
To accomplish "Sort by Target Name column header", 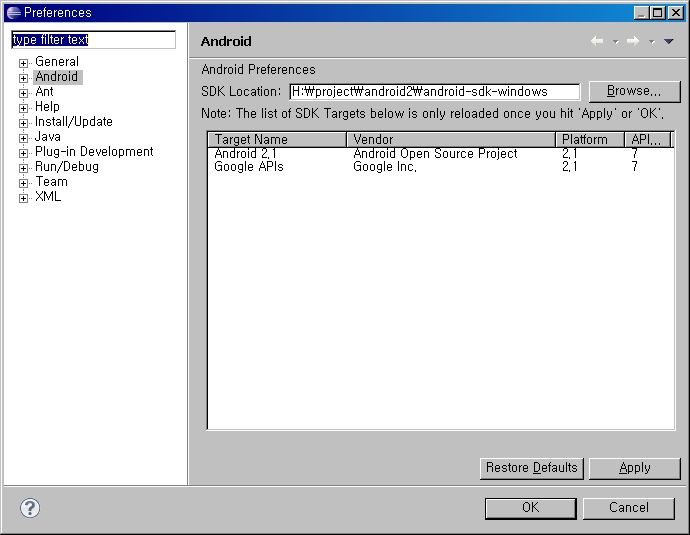I will (277, 139).
